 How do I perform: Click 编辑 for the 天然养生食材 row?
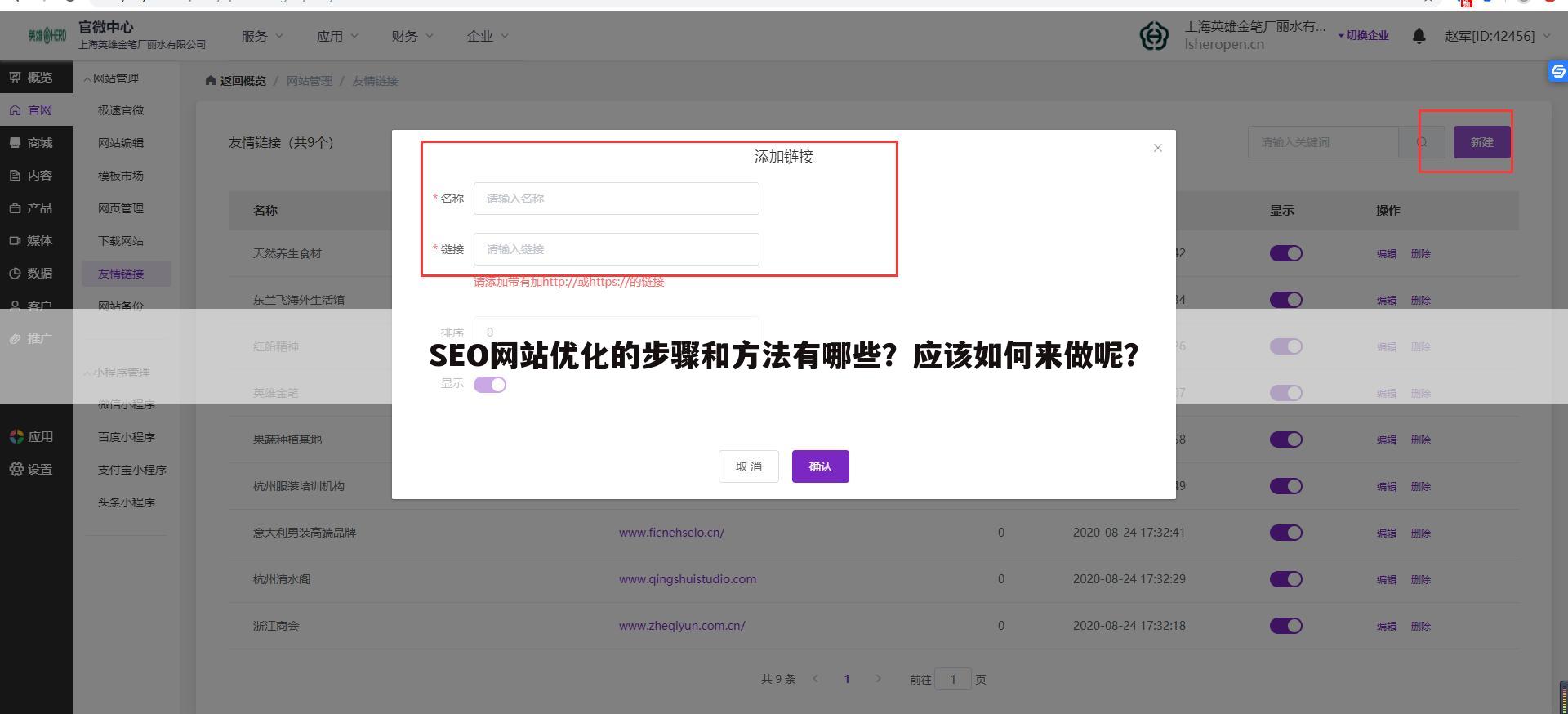[1386, 253]
